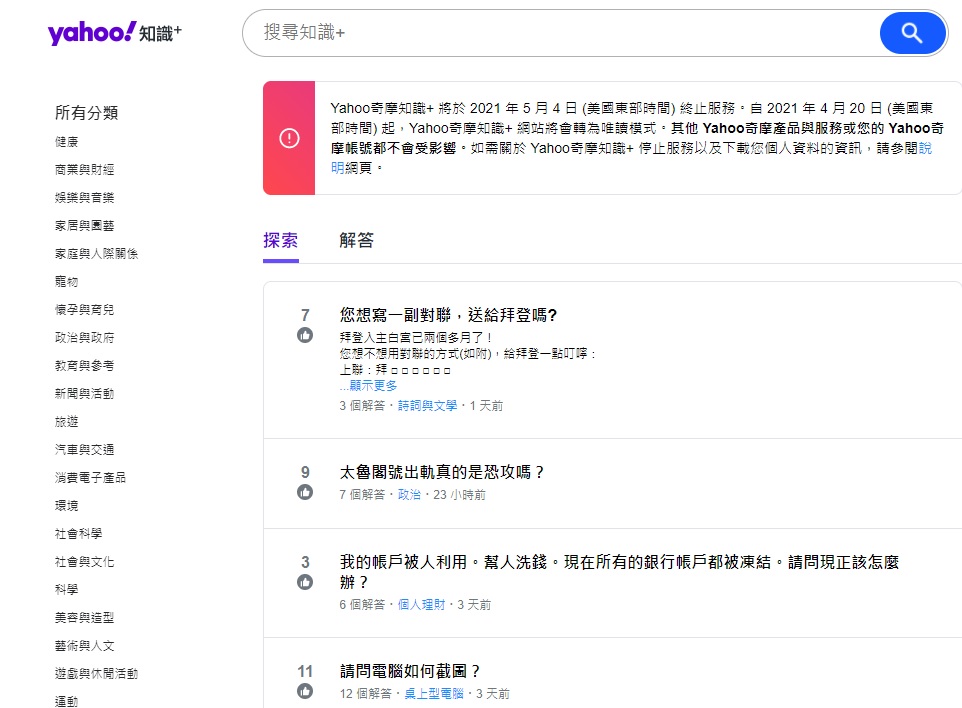Select 藝術與人文 category
This screenshot has width=962, height=708.
coord(84,645)
